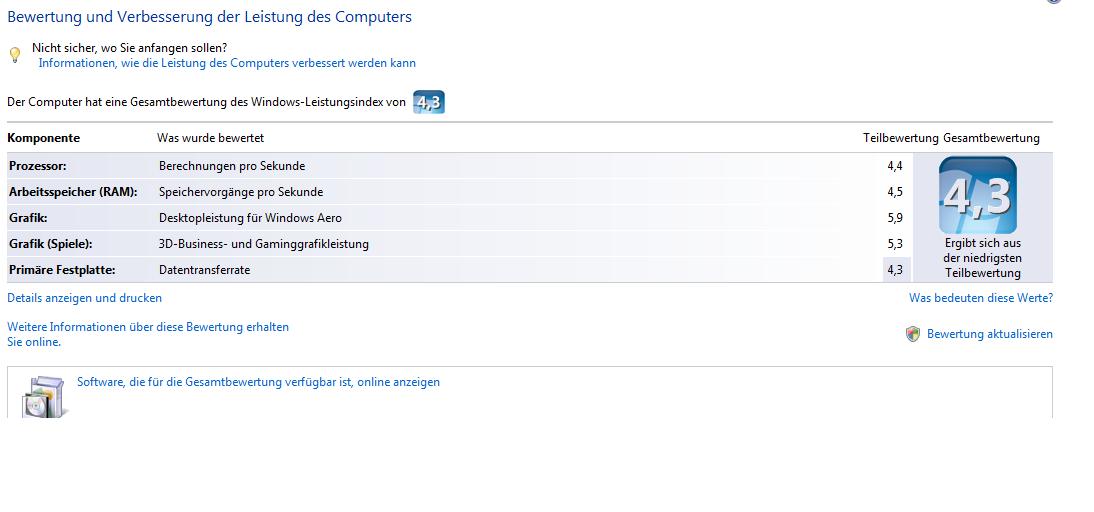Click the large 4,3 base score graphic

coord(977,195)
